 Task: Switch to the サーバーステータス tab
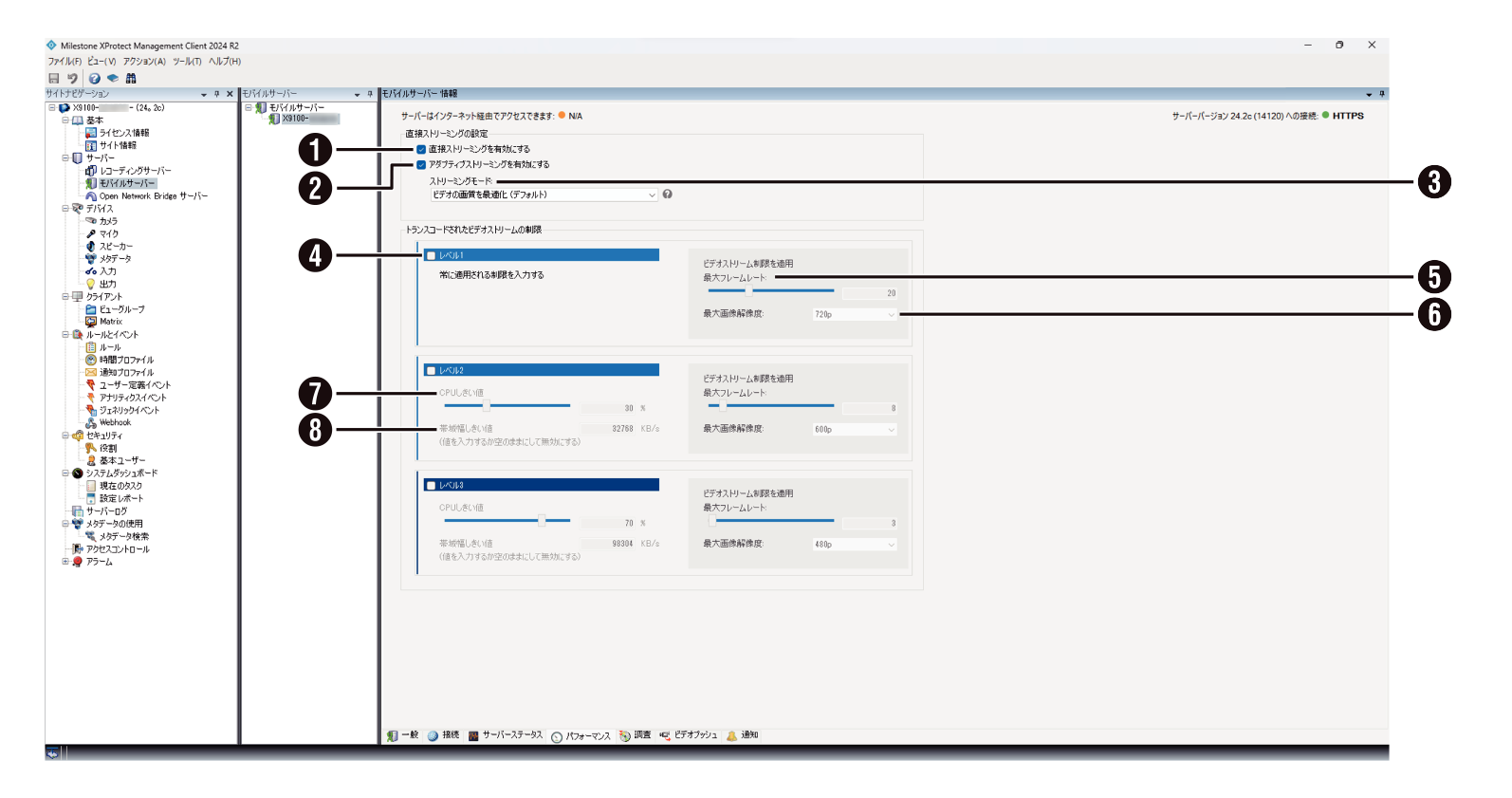pos(506,735)
